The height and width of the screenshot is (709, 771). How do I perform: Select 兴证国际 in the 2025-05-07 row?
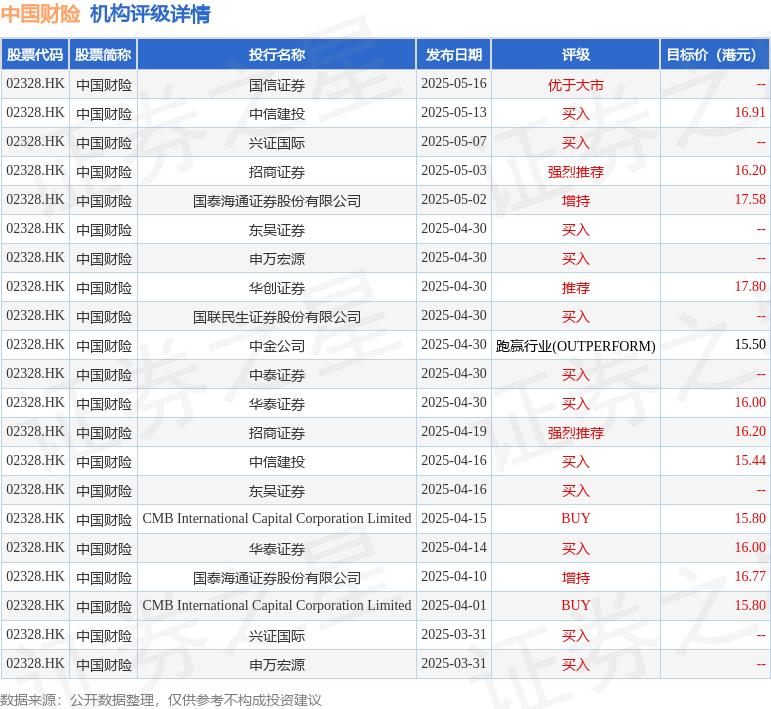277,143
